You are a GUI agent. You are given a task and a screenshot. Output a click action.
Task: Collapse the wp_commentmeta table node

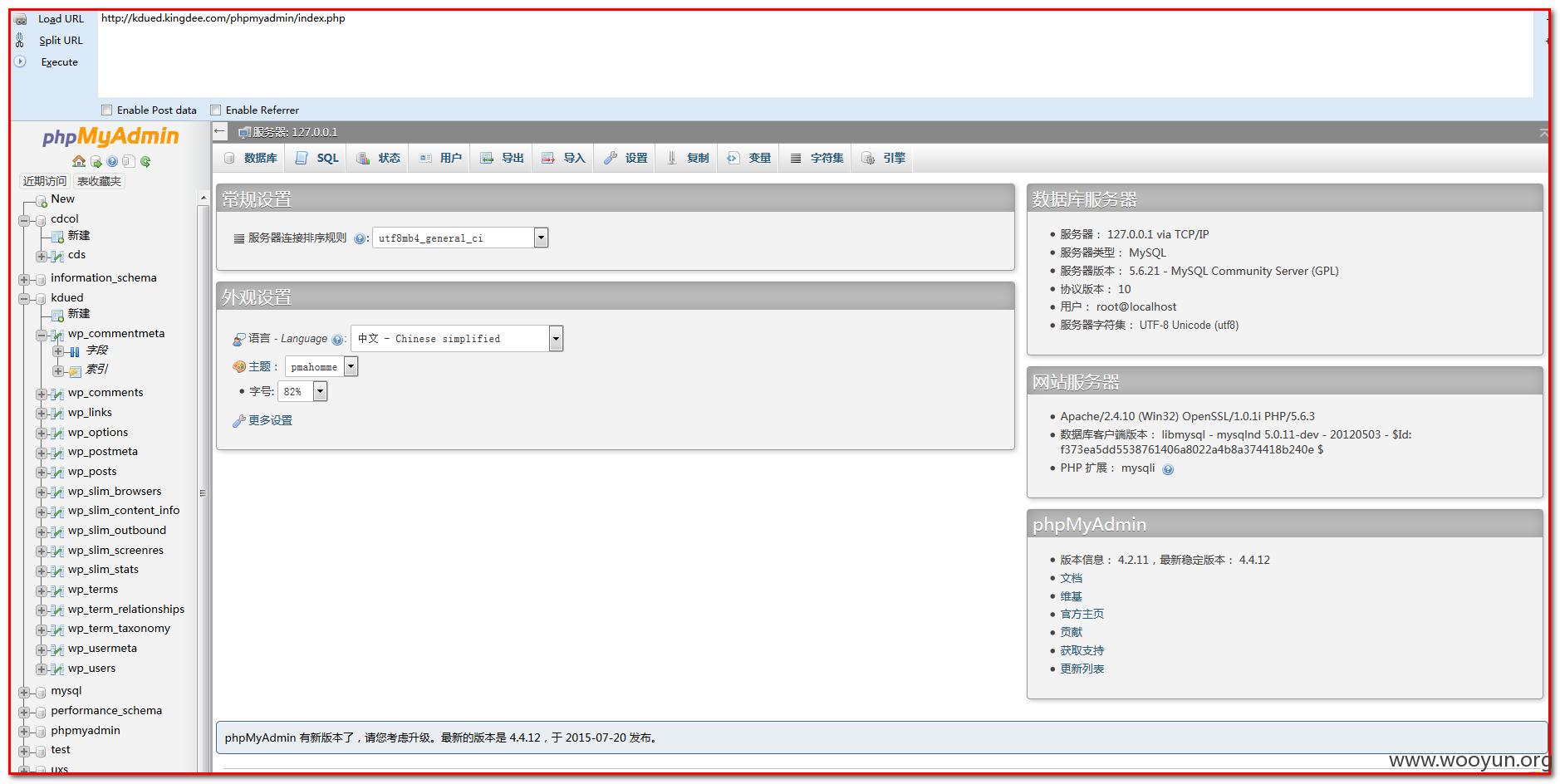click(x=41, y=336)
